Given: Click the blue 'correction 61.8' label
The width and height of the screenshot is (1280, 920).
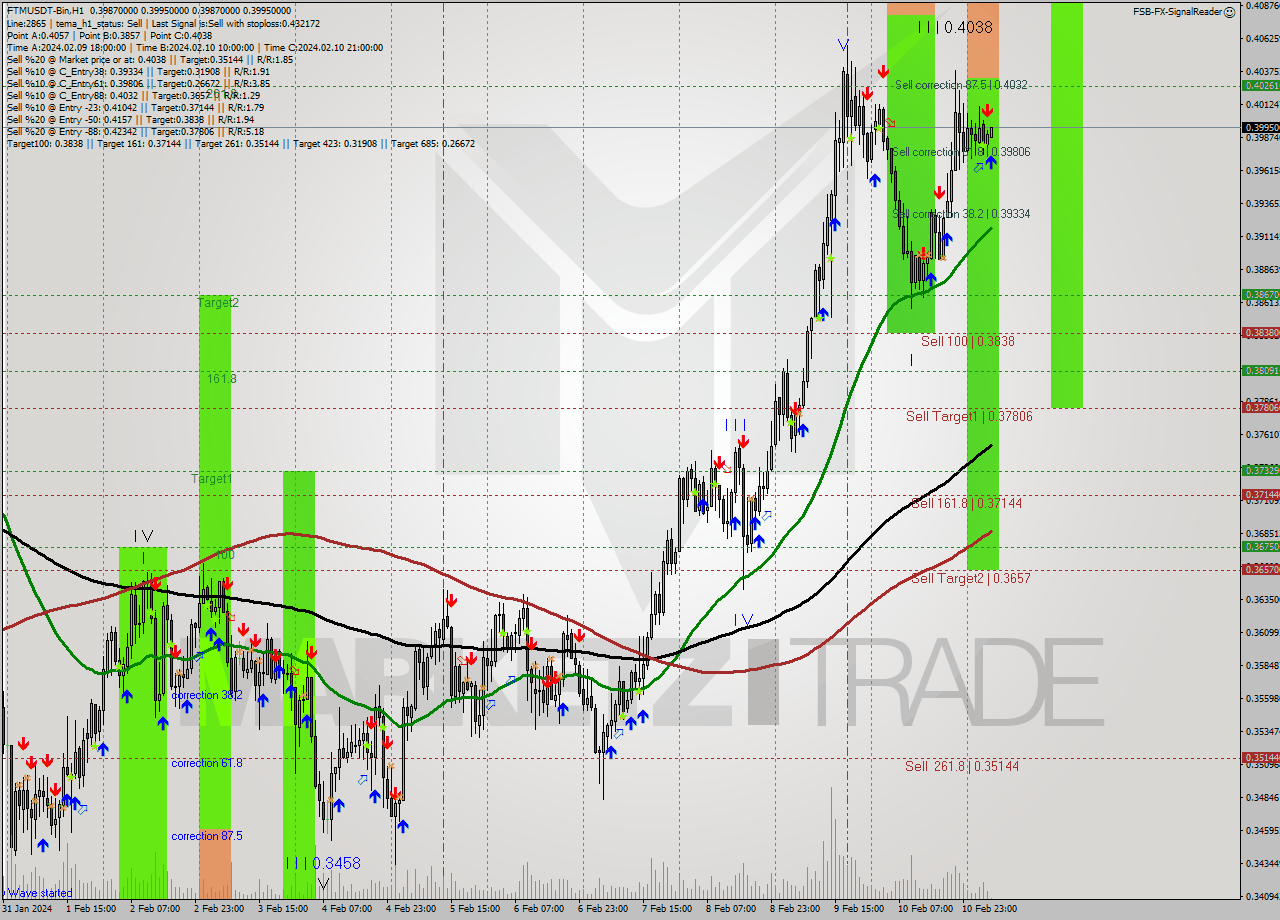Looking at the screenshot, I should [x=206, y=763].
